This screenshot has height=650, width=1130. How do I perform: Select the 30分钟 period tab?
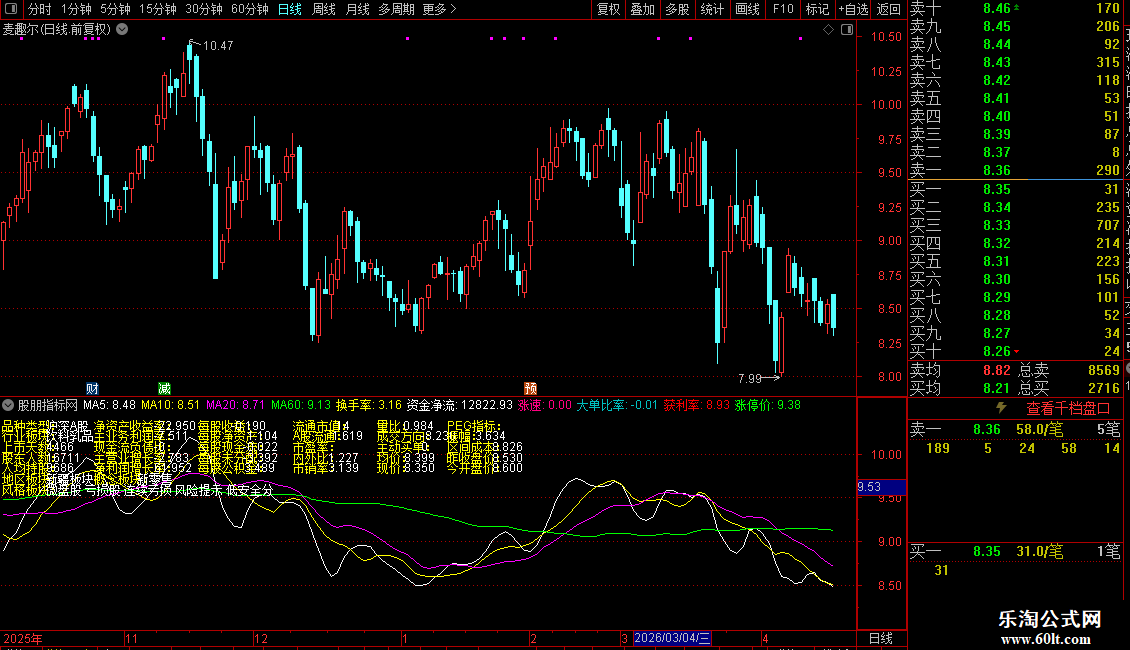pyautogui.click(x=204, y=9)
